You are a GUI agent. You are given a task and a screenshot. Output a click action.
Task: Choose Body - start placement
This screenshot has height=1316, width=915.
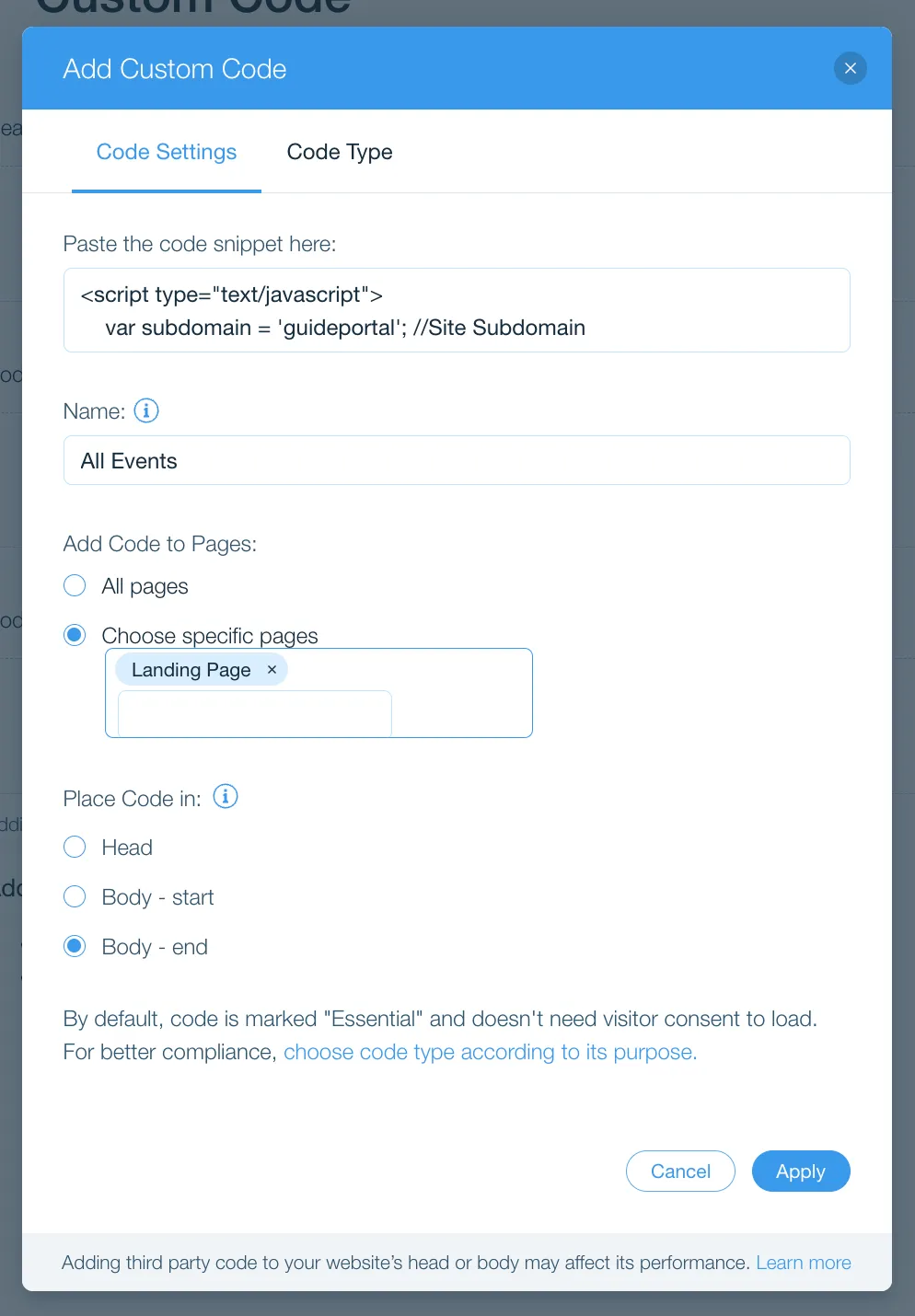pyautogui.click(x=75, y=896)
